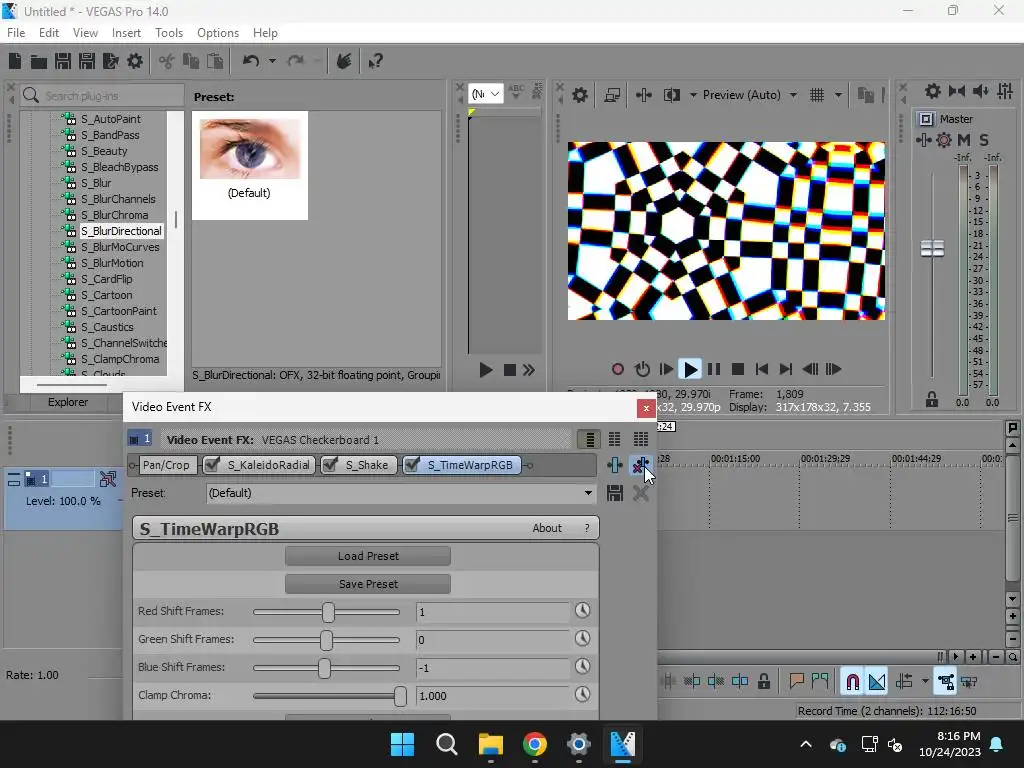1024x768 pixels.
Task: Click the Master volume fader handle
Action: 932,249
